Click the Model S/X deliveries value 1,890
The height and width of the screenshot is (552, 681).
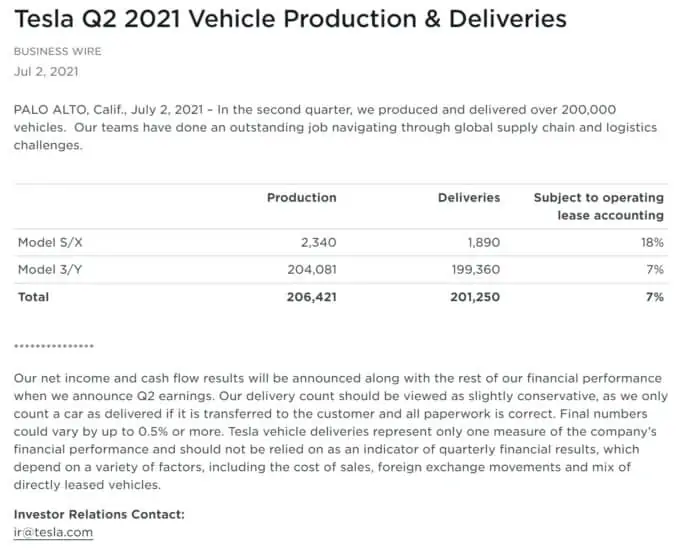click(484, 242)
